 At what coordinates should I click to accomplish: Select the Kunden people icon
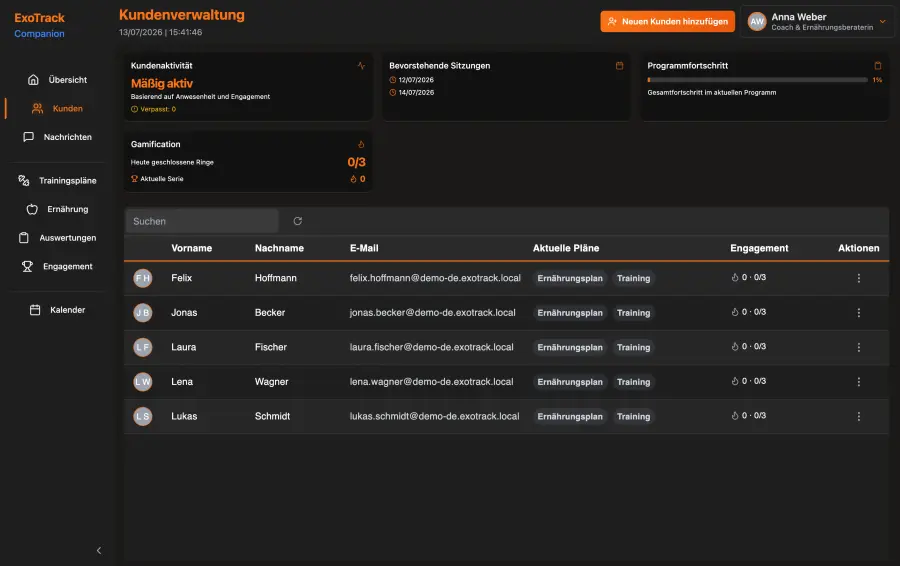tap(37, 108)
